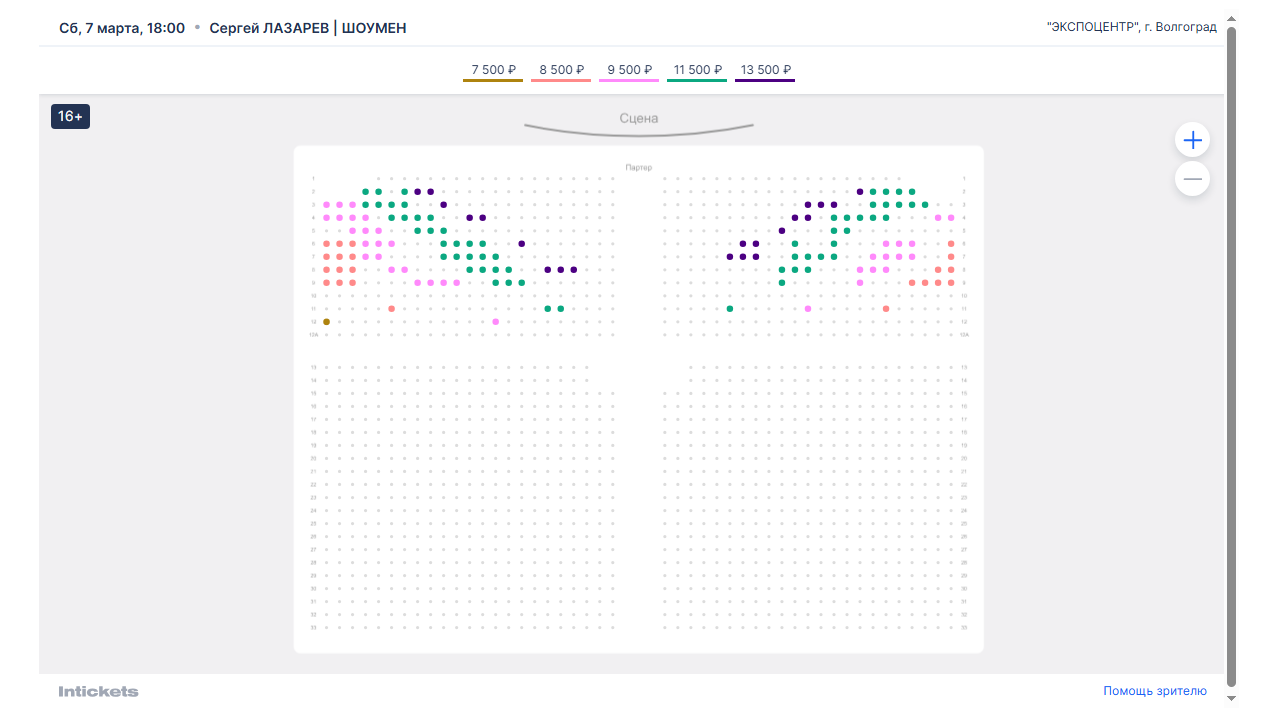Open the Помощь зрителю link
Screen dimensions: 1279x708
point(1155,691)
